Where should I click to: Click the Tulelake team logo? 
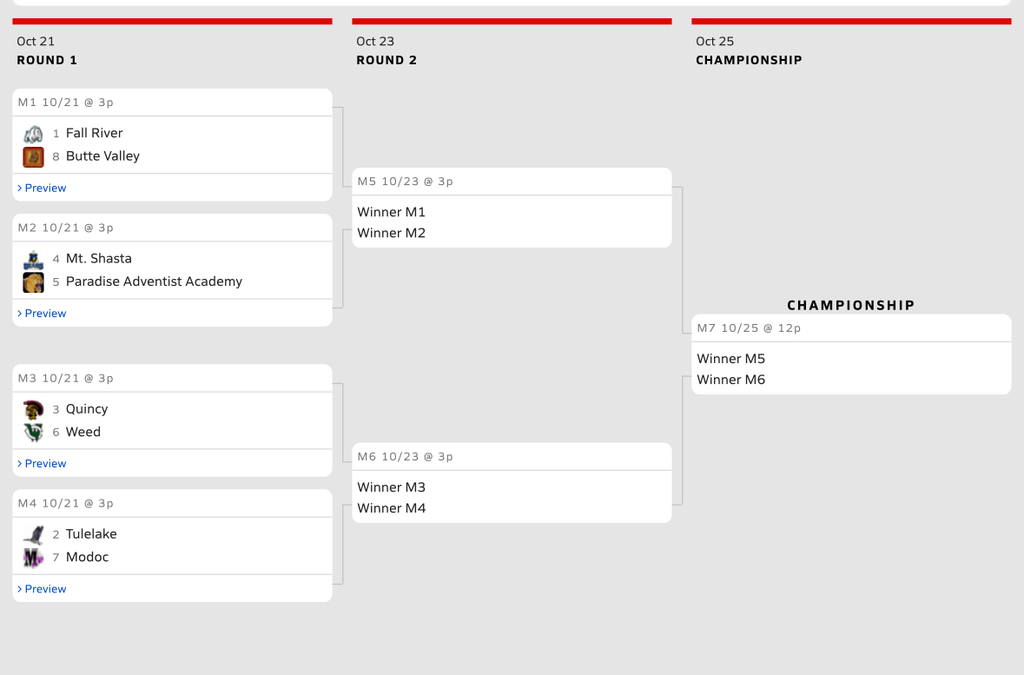(33, 534)
